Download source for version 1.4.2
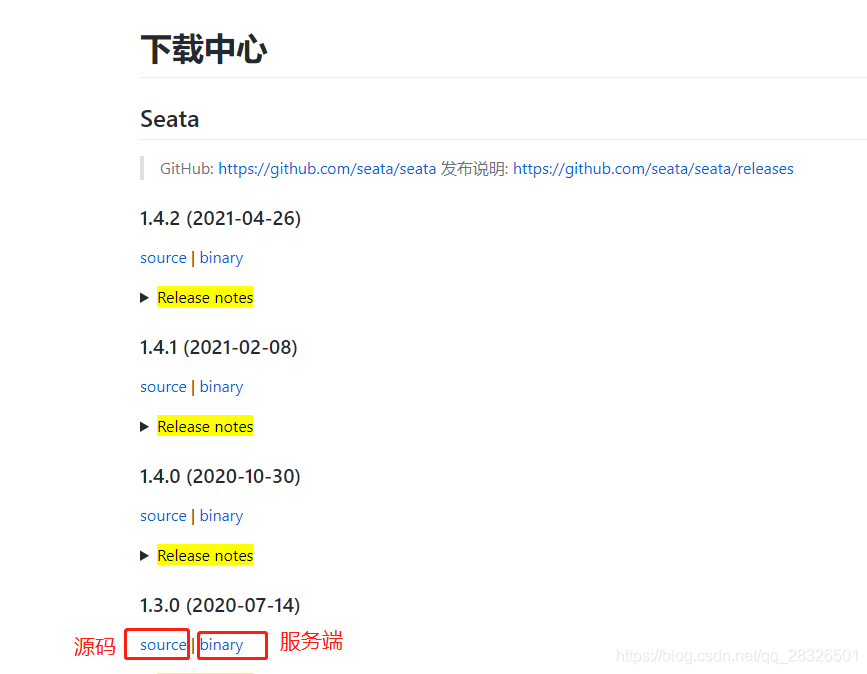The height and width of the screenshot is (674, 867). [163, 258]
